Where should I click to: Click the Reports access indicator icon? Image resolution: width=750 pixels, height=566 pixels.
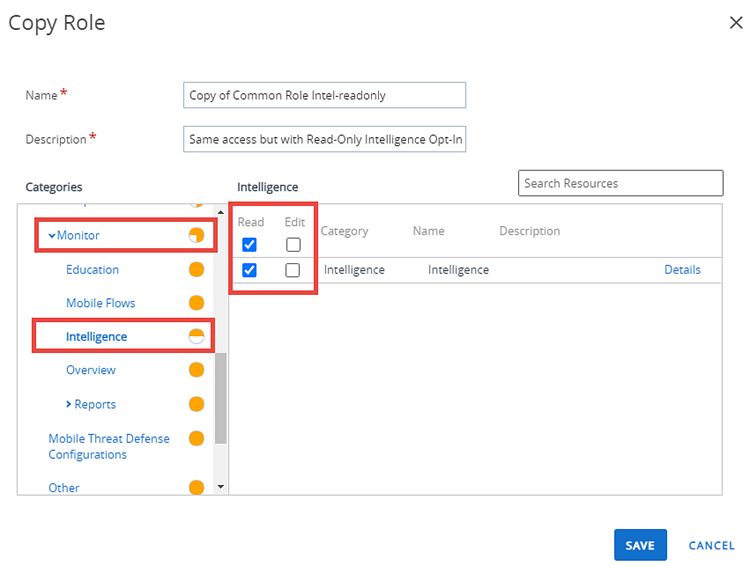pos(196,404)
